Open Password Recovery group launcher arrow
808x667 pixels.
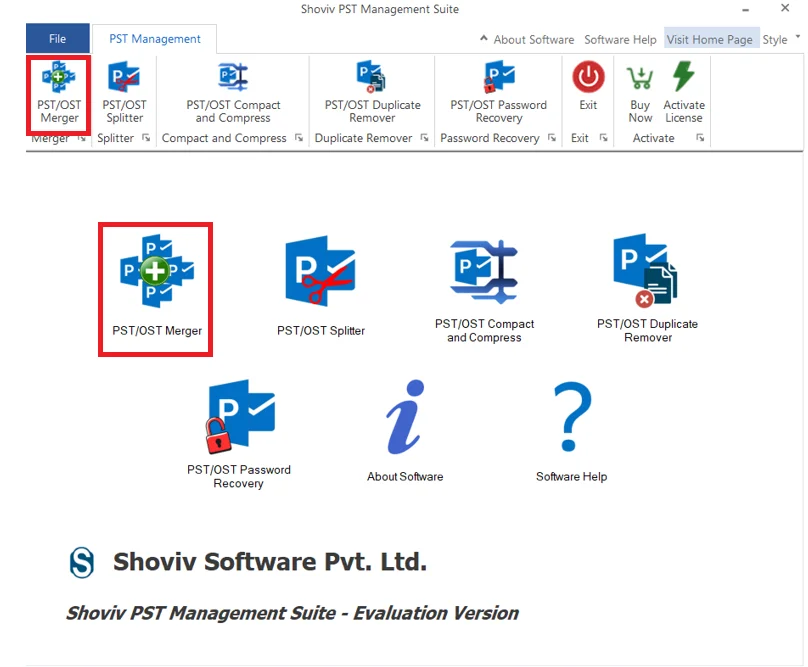coord(552,138)
